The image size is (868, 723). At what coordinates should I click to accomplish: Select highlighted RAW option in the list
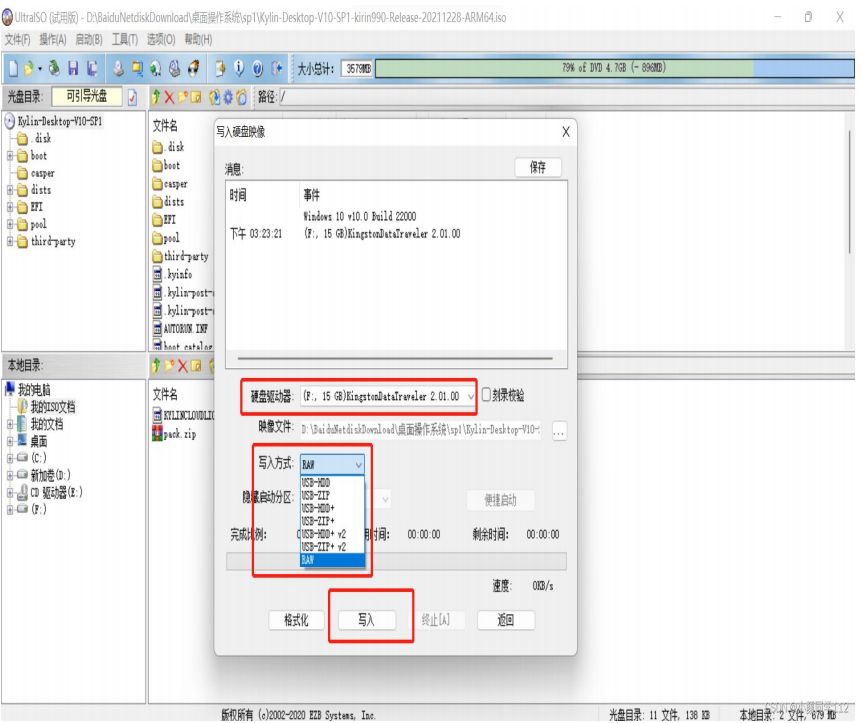coord(332,560)
